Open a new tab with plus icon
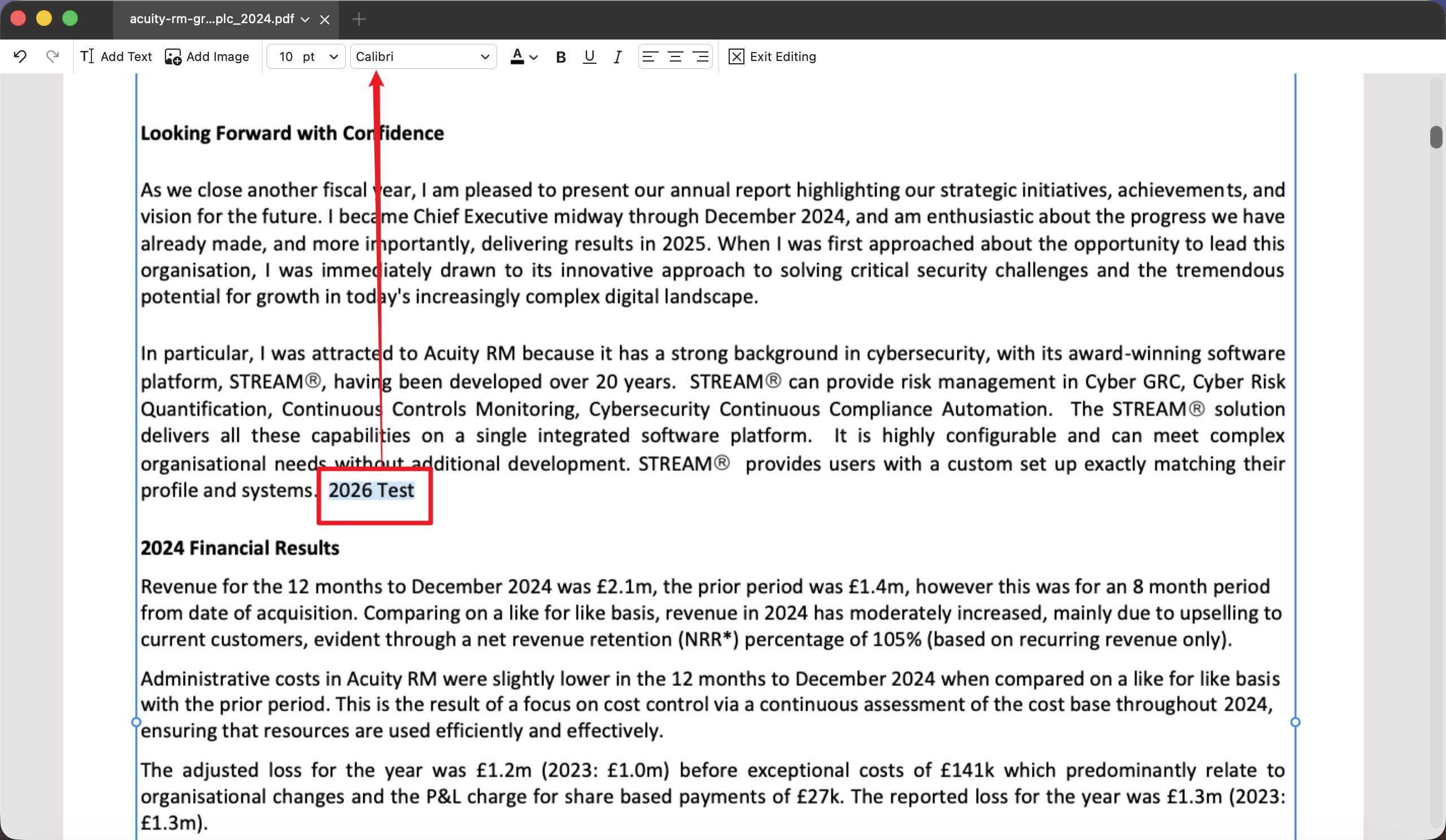Screen dimensions: 1446x840 point(359,20)
